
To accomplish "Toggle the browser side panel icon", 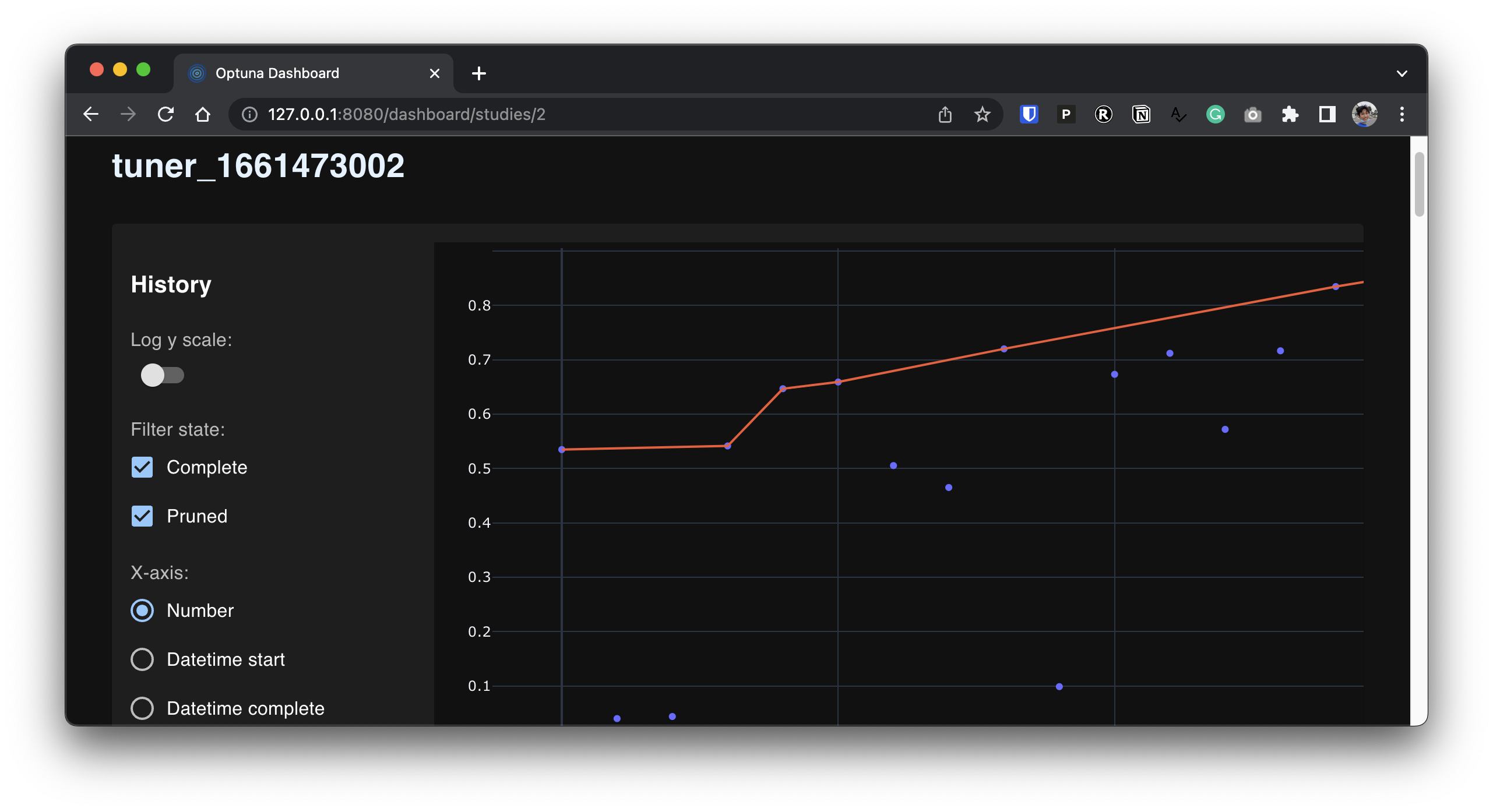I will click(1326, 114).
